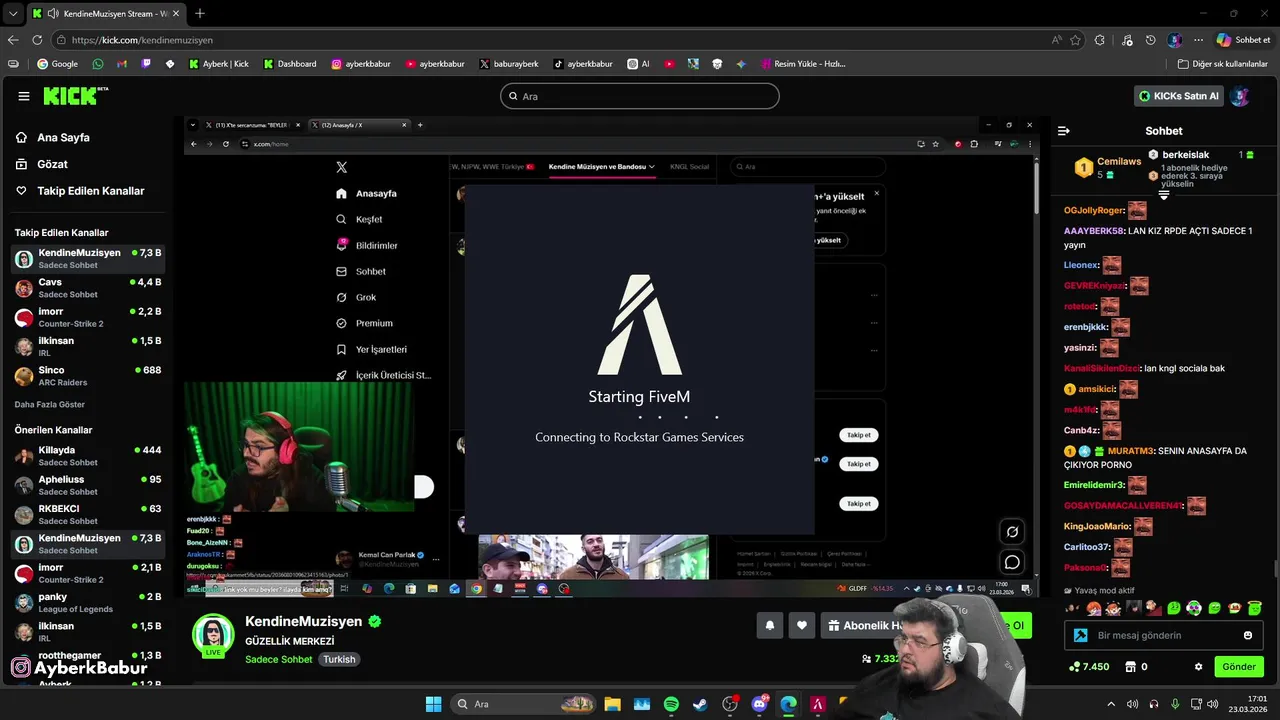
Task: Click the chat bubble icon on player
Action: [1012, 562]
